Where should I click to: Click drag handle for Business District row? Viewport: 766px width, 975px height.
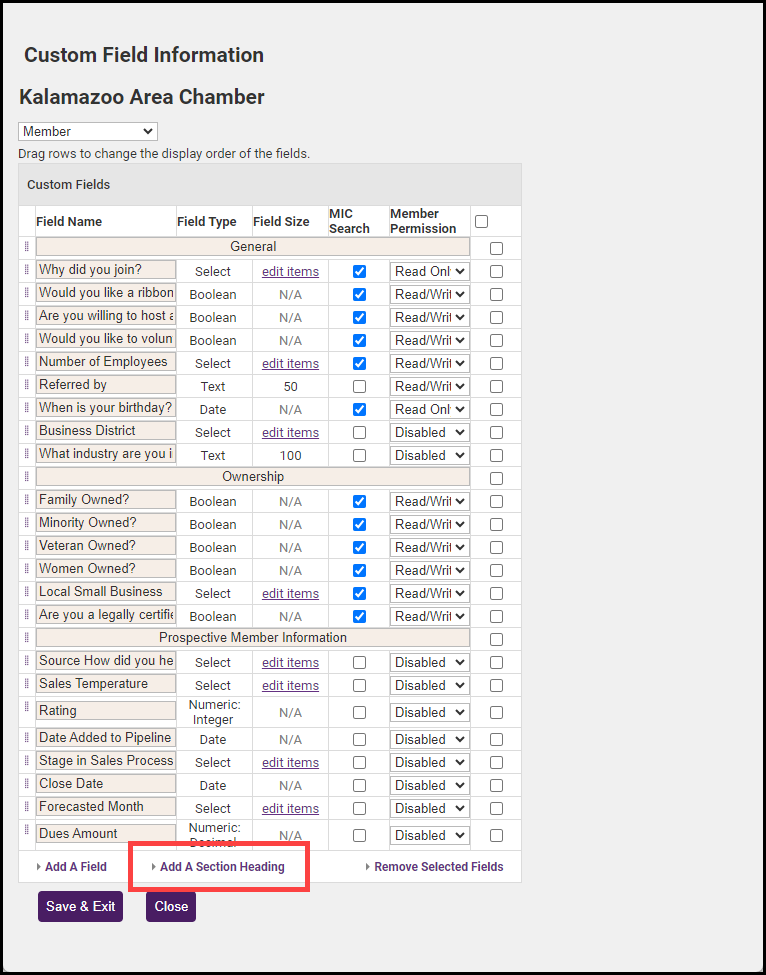click(x=27, y=431)
